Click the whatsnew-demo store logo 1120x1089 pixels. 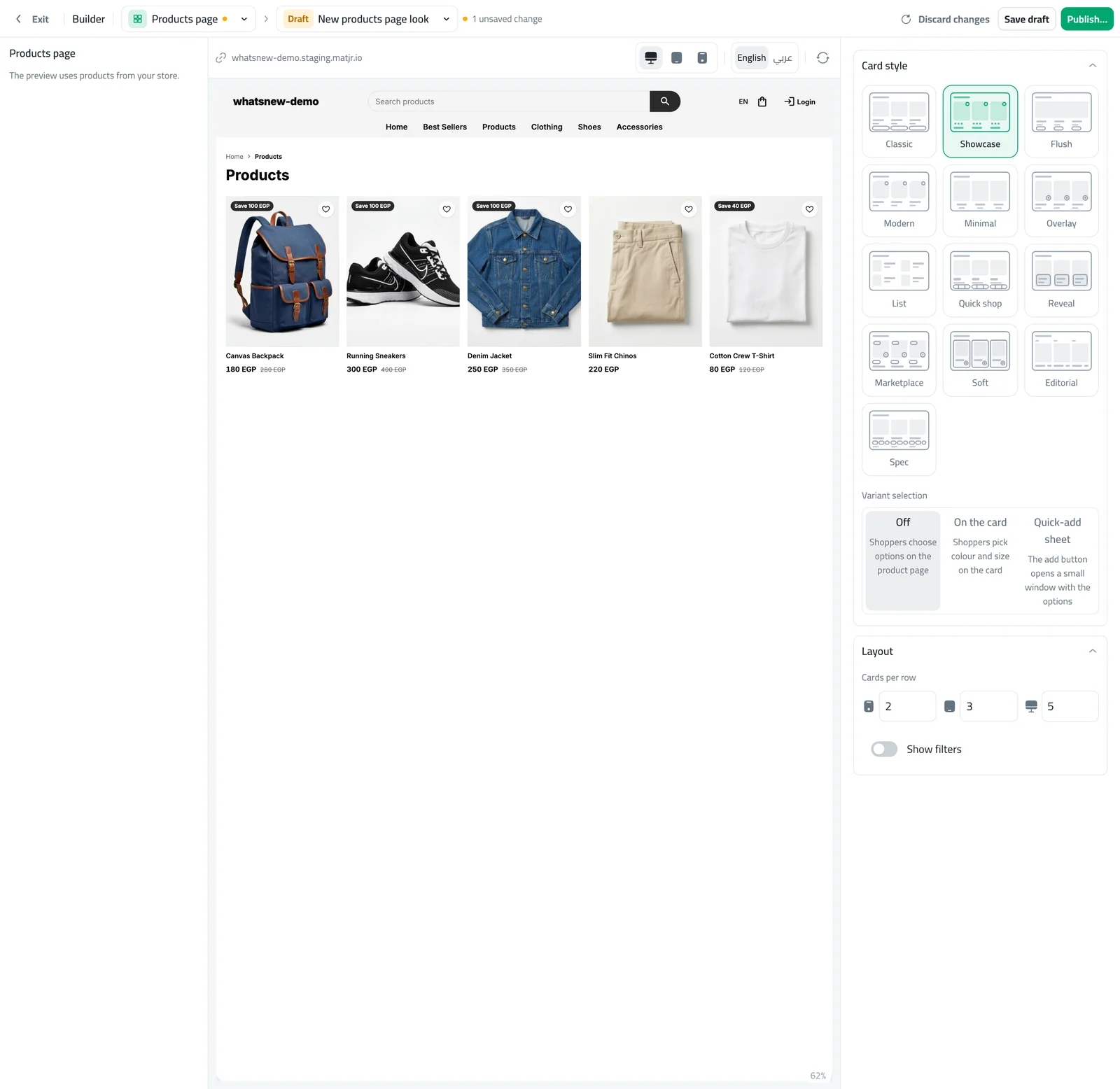click(276, 101)
